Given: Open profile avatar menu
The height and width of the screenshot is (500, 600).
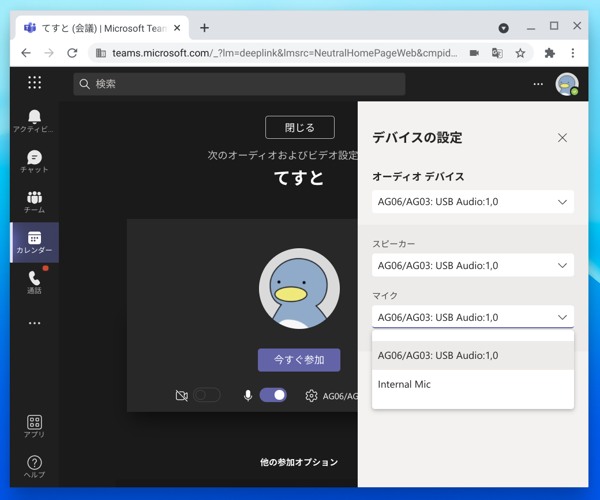Looking at the screenshot, I should (x=567, y=84).
